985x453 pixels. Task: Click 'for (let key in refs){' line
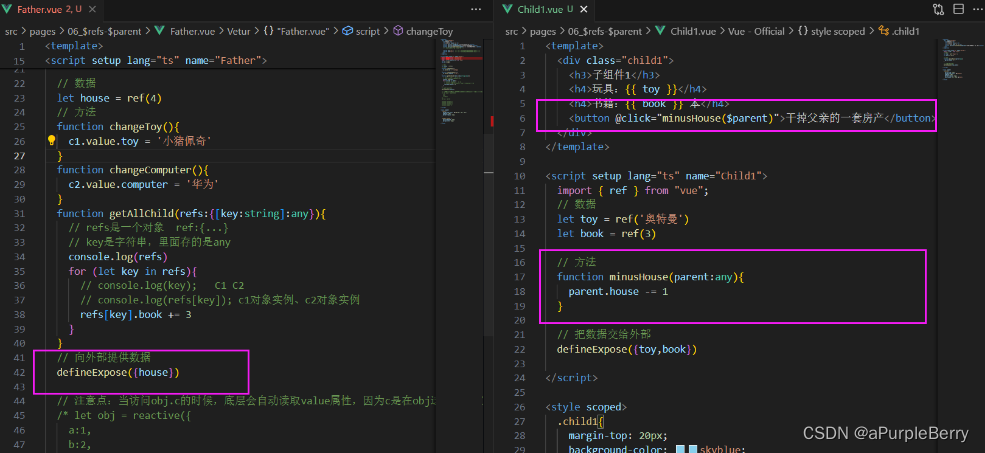click(133, 271)
